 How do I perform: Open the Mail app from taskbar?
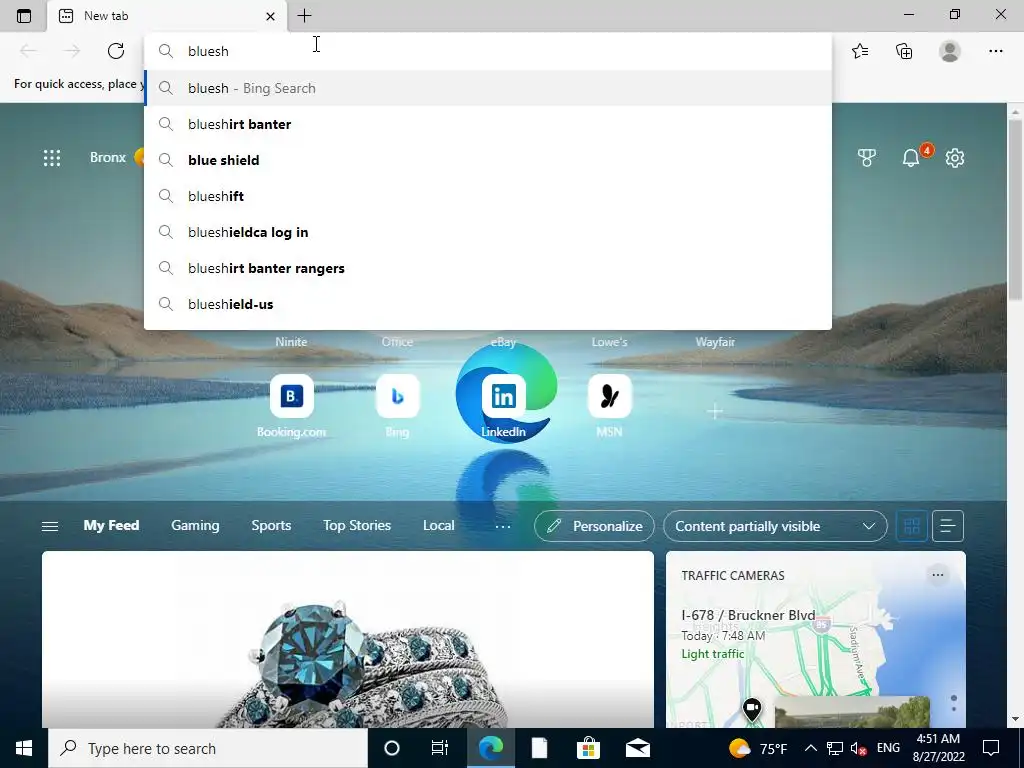pyautogui.click(x=637, y=748)
